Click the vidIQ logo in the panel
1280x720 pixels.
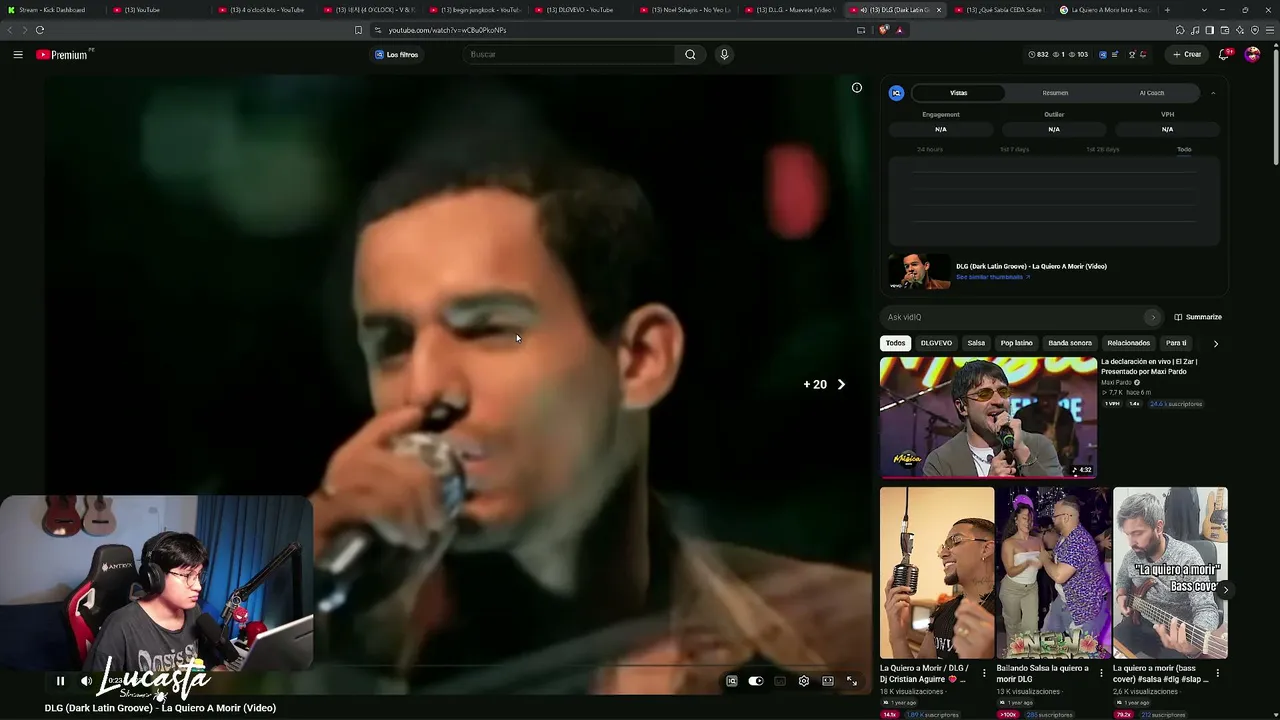(897, 93)
